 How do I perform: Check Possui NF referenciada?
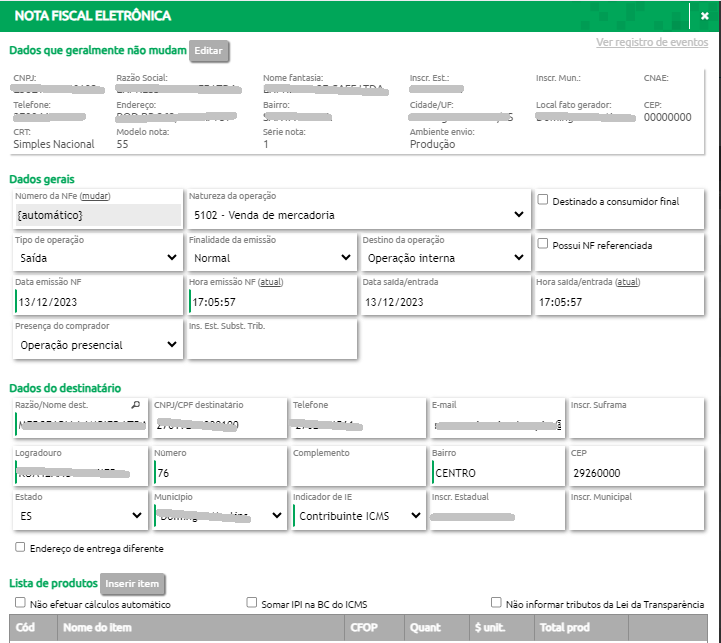[543, 243]
